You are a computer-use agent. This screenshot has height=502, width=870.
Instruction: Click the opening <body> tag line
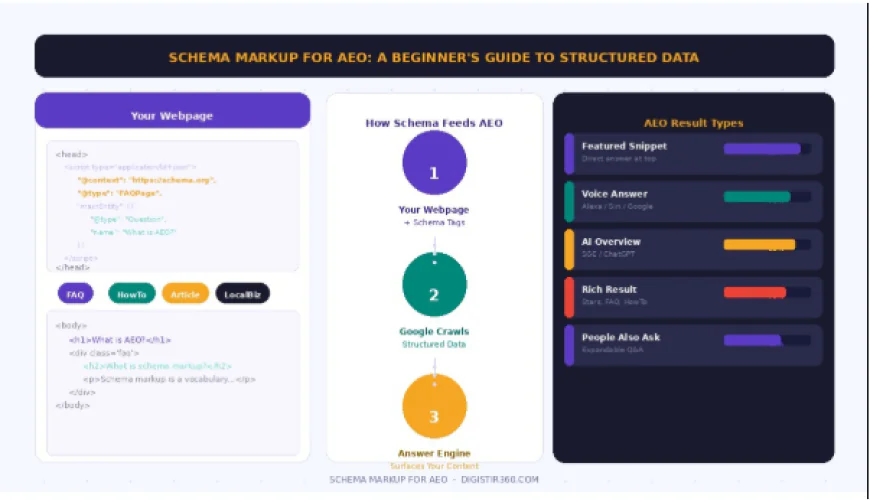71,326
